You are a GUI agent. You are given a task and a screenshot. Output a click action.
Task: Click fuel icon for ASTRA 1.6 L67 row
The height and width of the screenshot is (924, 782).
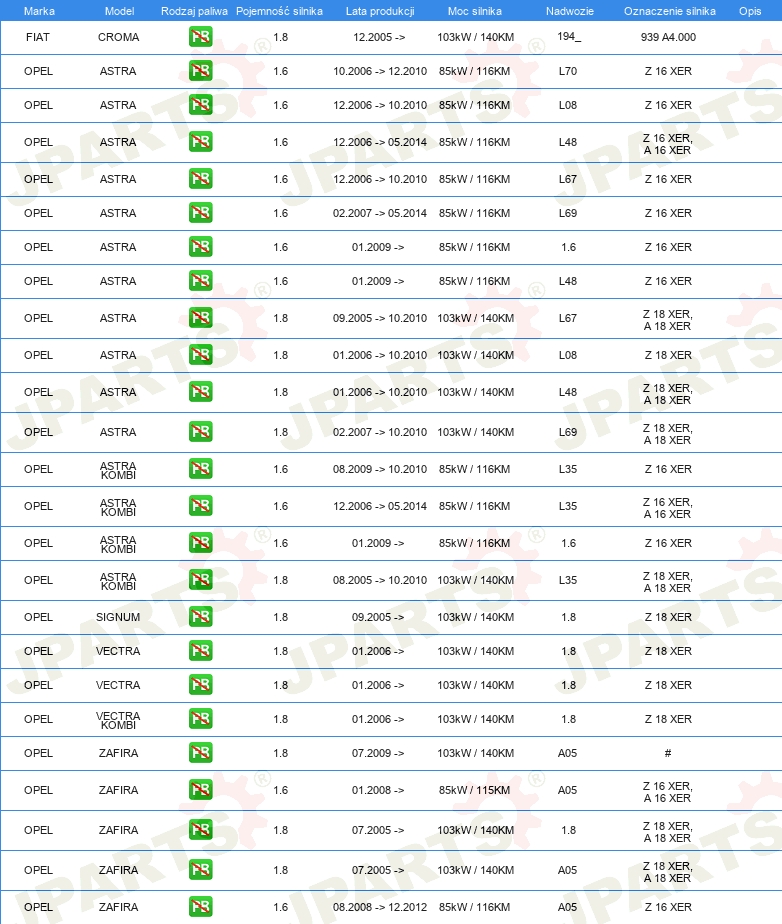pos(200,179)
